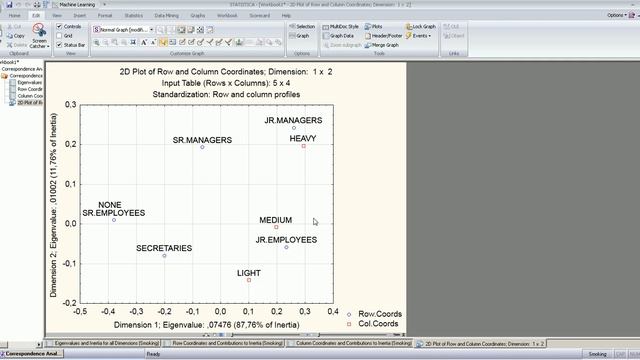Click the HEAVY column point label

click(303, 139)
